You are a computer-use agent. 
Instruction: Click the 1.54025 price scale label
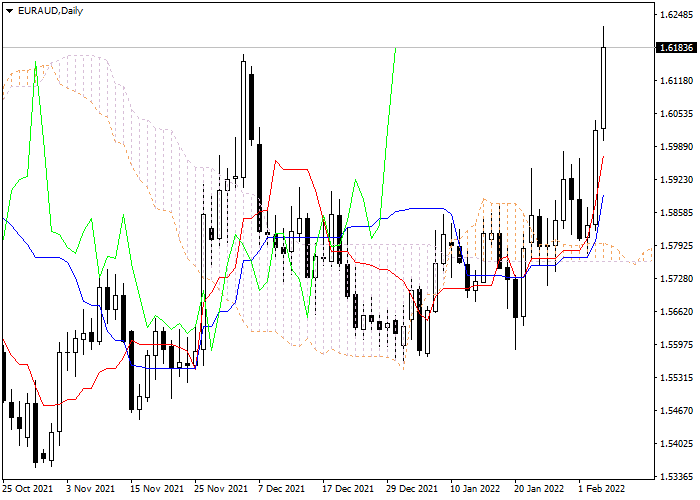click(676, 443)
